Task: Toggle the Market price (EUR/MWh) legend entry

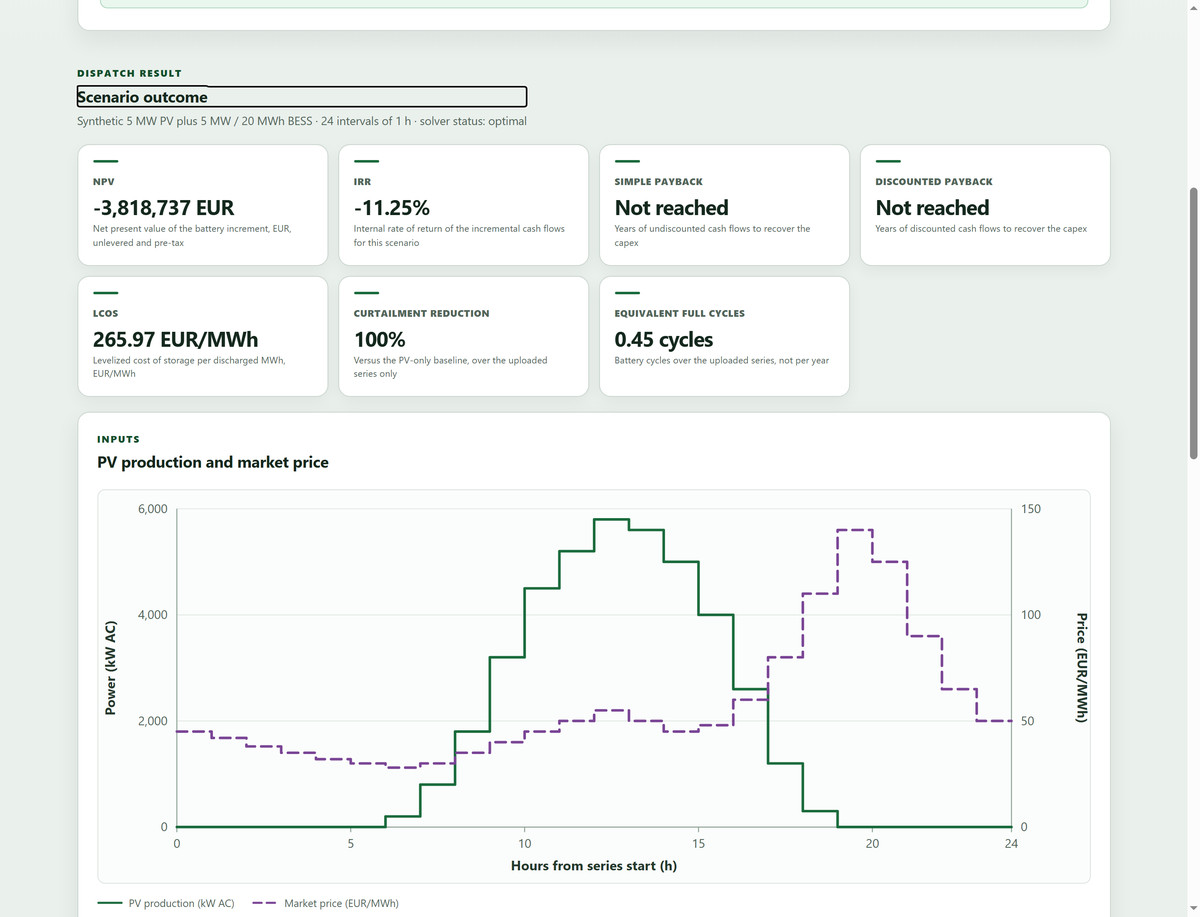Action: coord(324,903)
